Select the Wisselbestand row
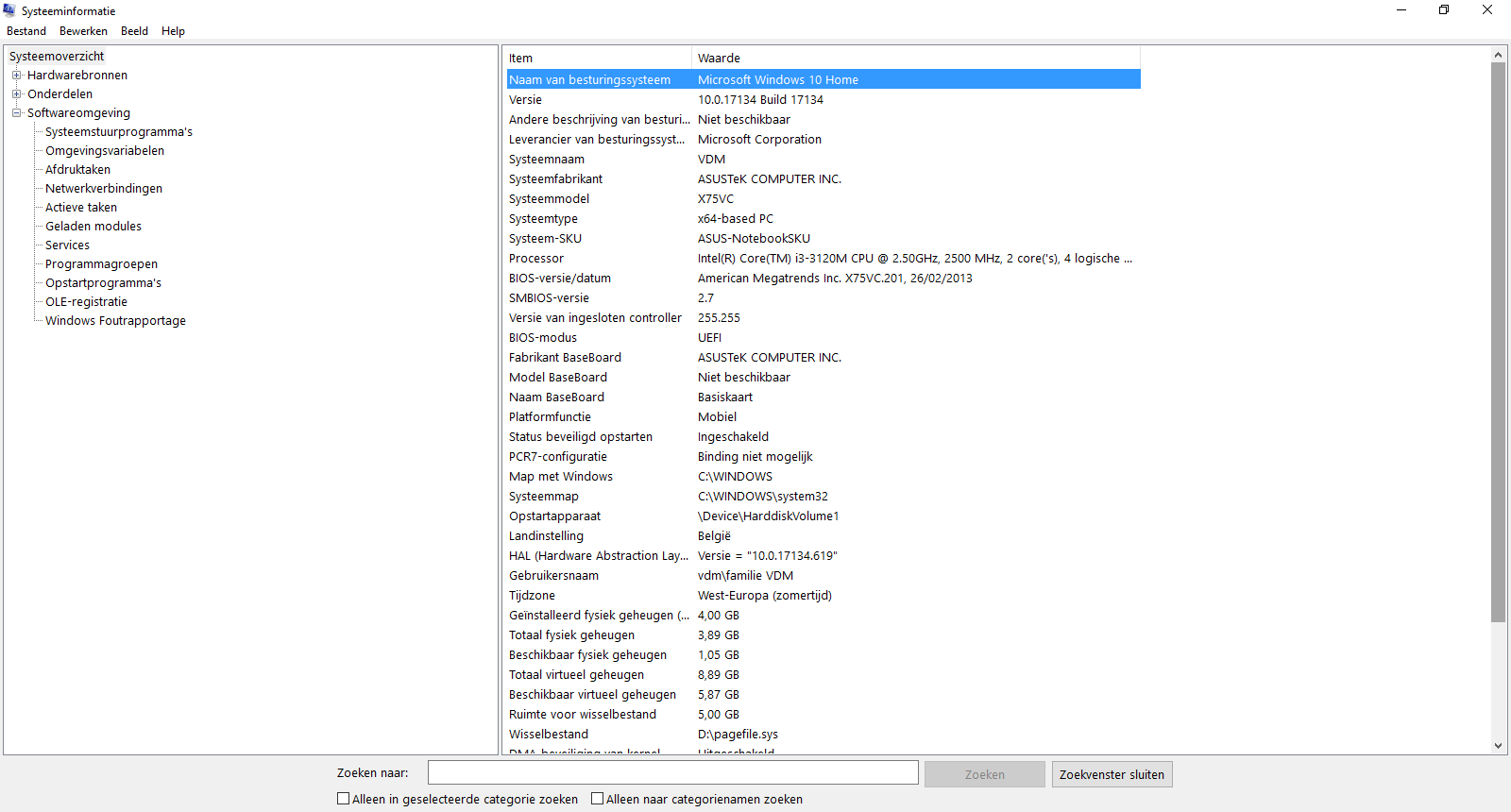 tap(823, 735)
